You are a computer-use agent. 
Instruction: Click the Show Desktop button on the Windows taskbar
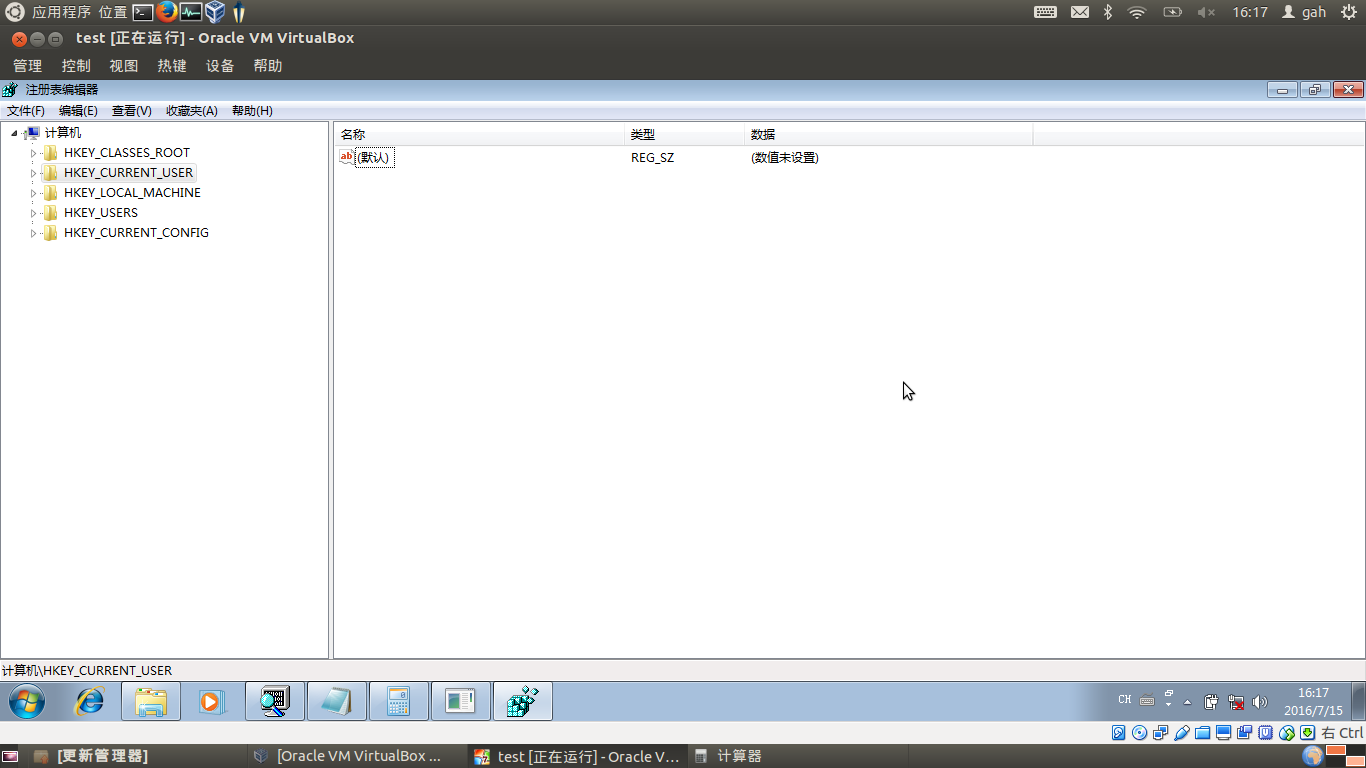point(1359,702)
